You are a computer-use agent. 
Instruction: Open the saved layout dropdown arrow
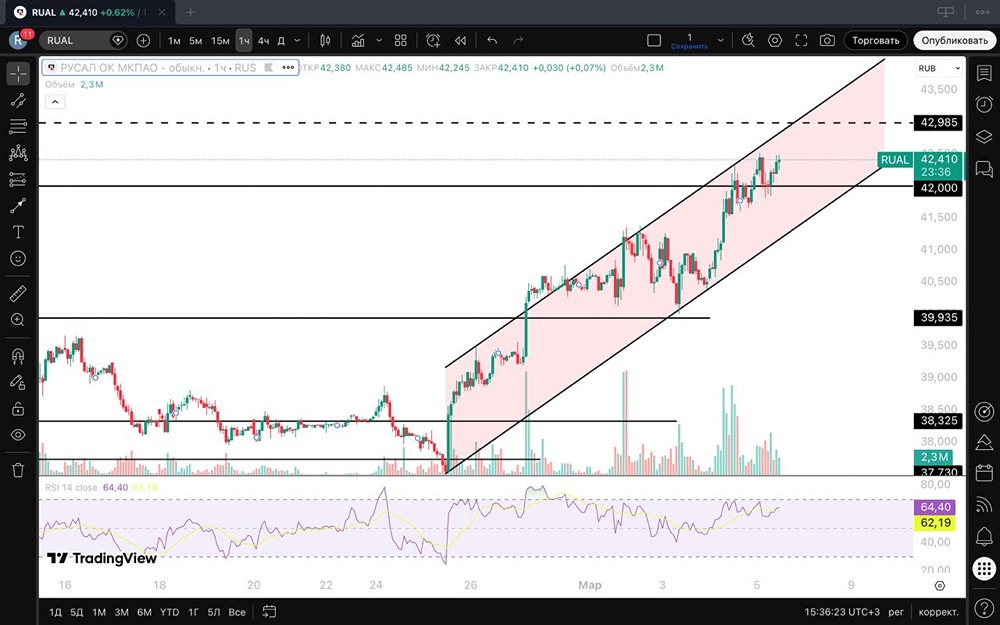721,41
